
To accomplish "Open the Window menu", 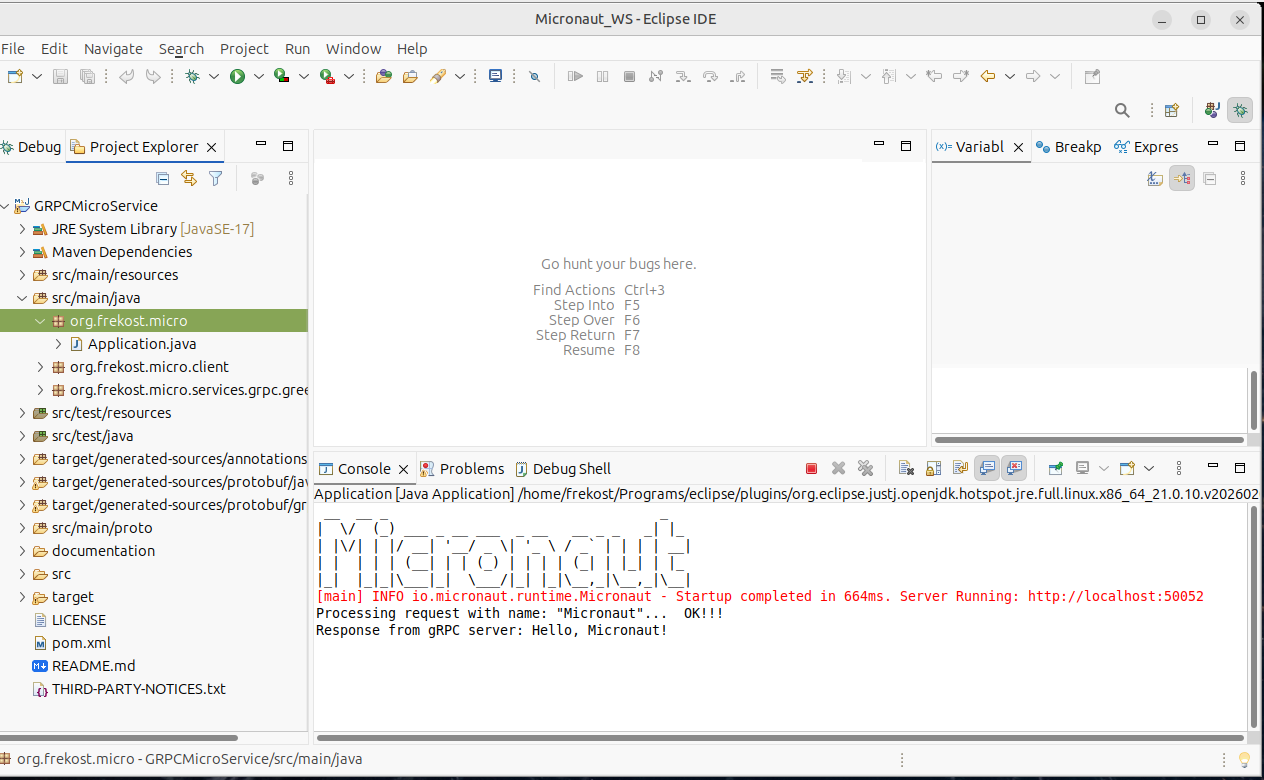I will [x=353, y=48].
